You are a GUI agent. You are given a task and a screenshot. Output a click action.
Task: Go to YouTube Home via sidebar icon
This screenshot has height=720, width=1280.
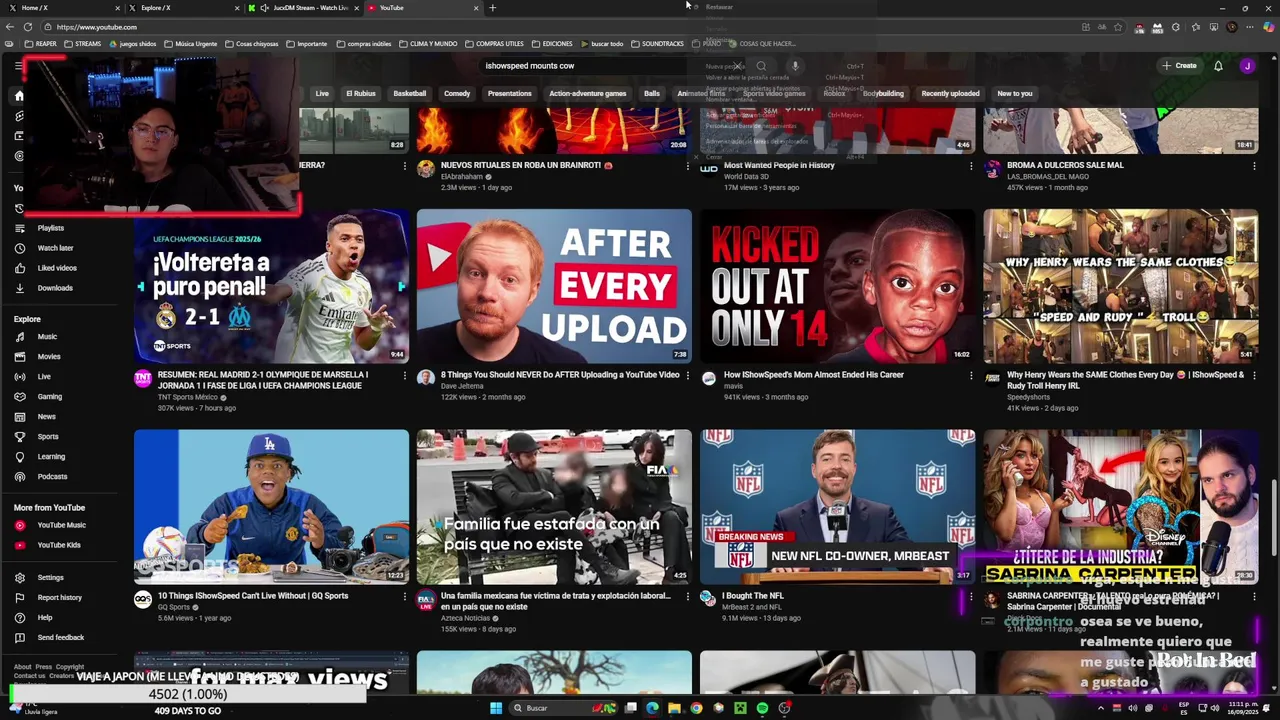pos(18,96)
